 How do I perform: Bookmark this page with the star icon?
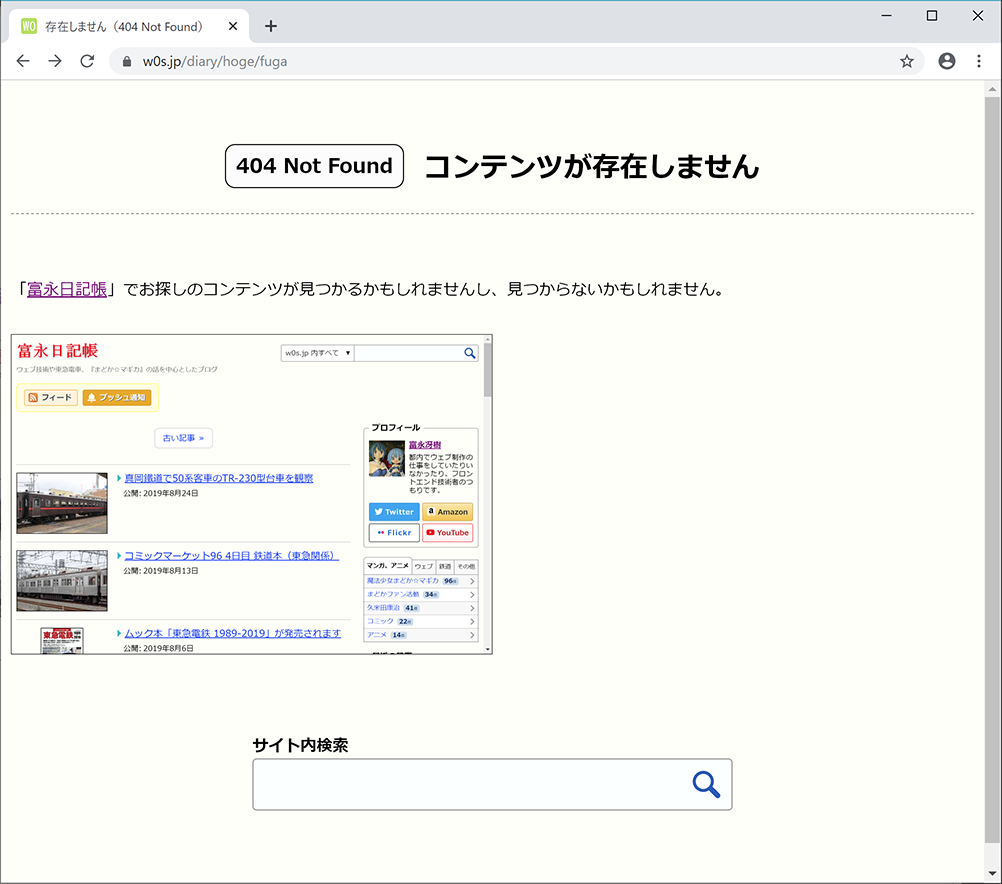[906, 61]
